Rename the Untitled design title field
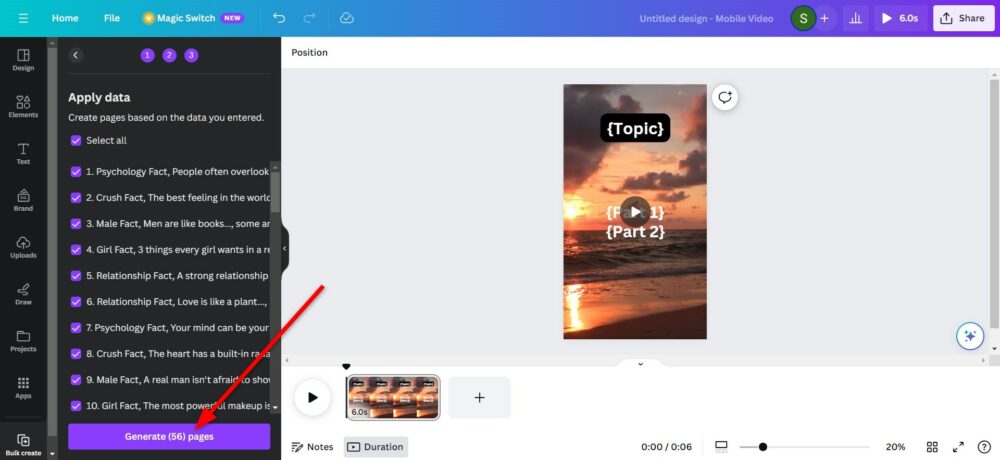The image size is (1000, 460). pos(707,18)
